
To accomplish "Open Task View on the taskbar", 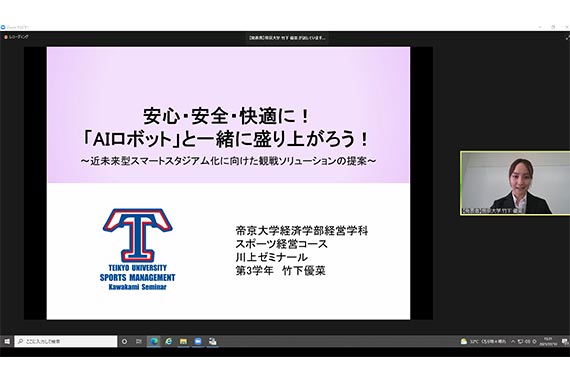I will coord(139,341).
